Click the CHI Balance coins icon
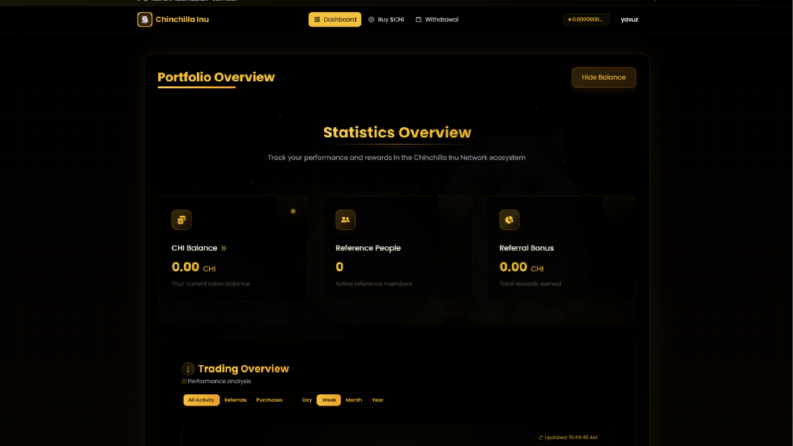 click(182, 219)
